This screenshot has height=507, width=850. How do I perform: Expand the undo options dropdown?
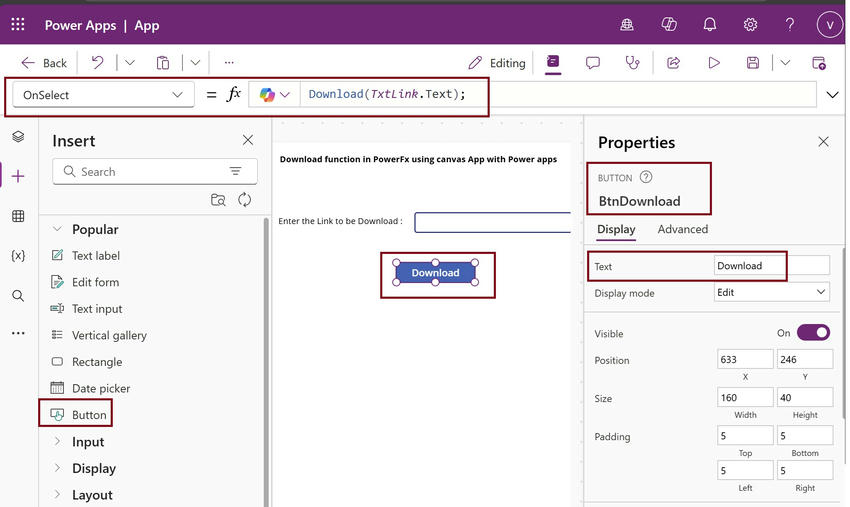(130, 62)
